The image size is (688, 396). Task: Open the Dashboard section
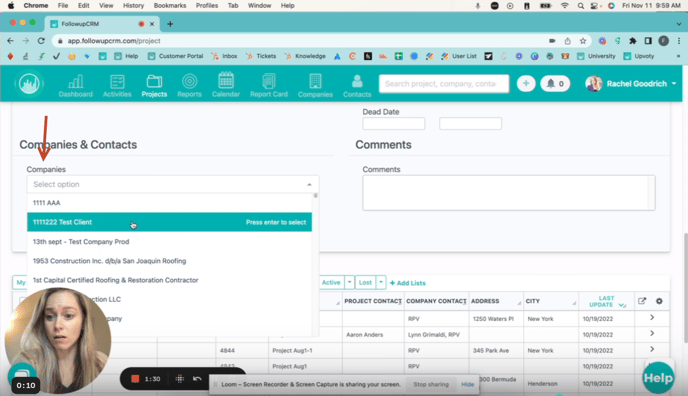[75, 85]
